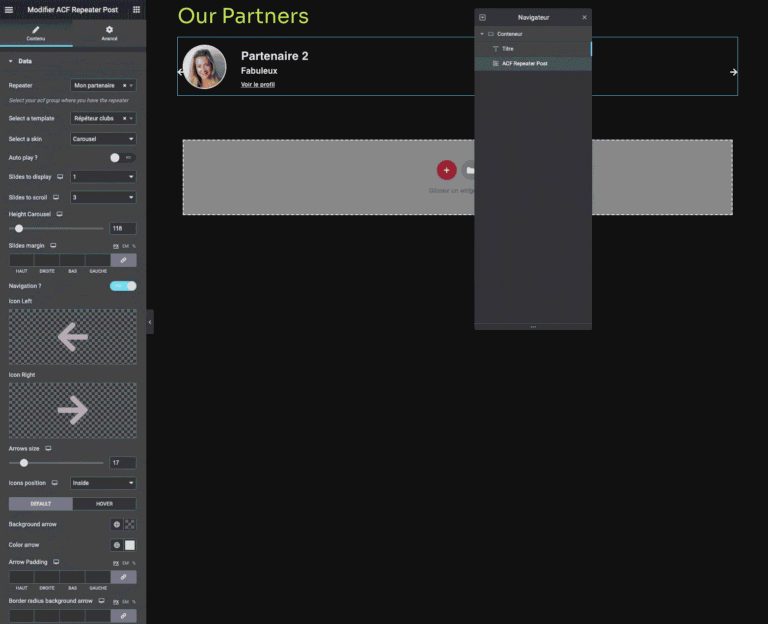768x624 pixels.
Task: Click responsive icon next to Arrow Padding
Action: (56, 562)
